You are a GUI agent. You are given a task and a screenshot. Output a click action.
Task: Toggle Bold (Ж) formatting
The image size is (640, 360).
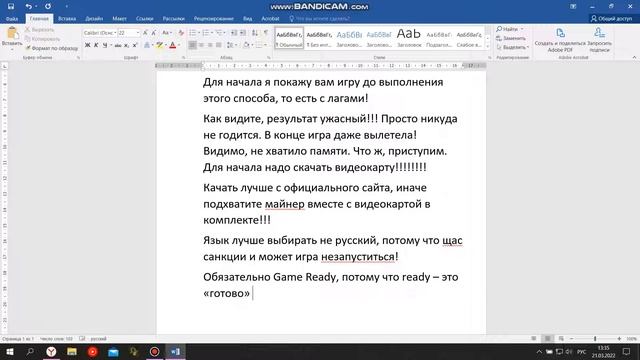[x=87, y=45]
